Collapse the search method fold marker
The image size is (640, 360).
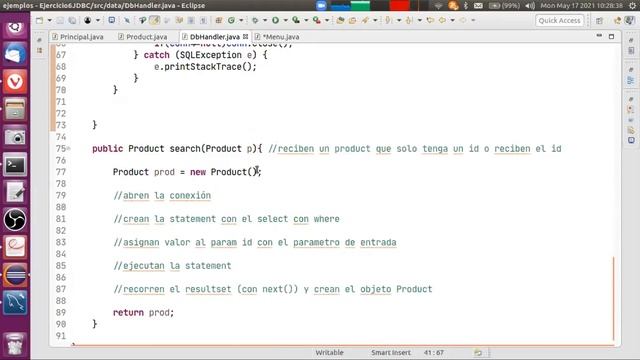(69, 149)
